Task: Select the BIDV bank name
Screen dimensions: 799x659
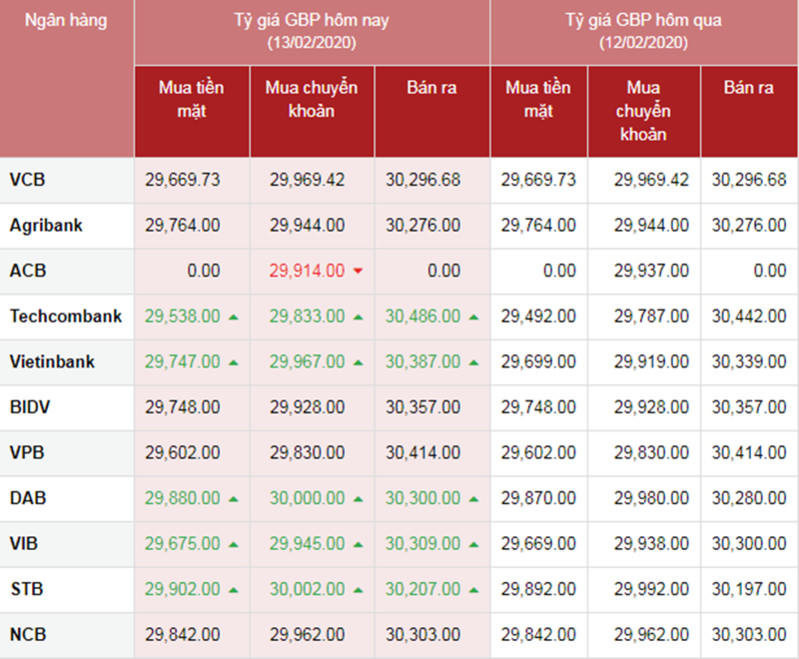Action: [29, 408]
